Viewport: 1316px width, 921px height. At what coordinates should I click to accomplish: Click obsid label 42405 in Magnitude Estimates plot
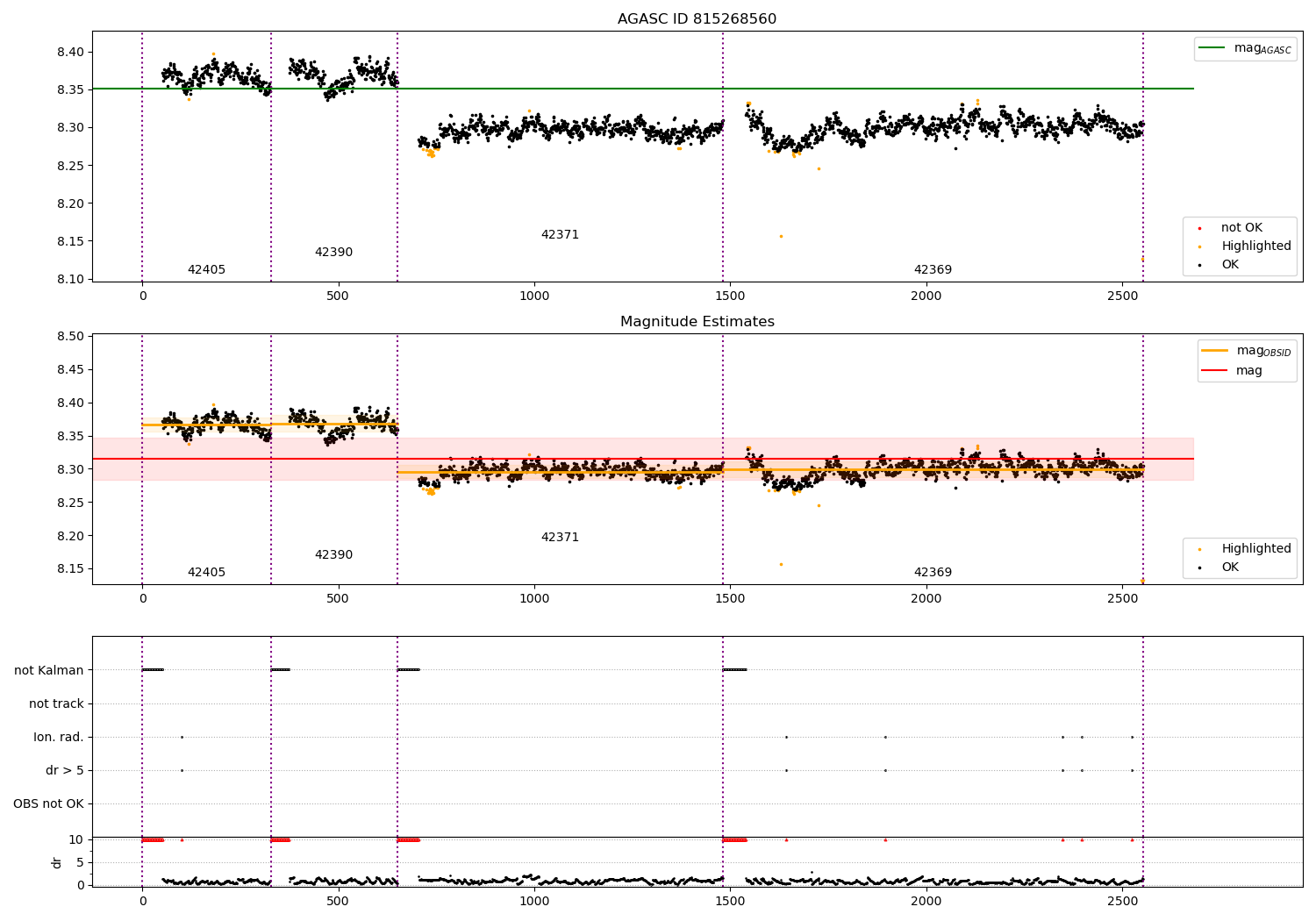[206, 573]
